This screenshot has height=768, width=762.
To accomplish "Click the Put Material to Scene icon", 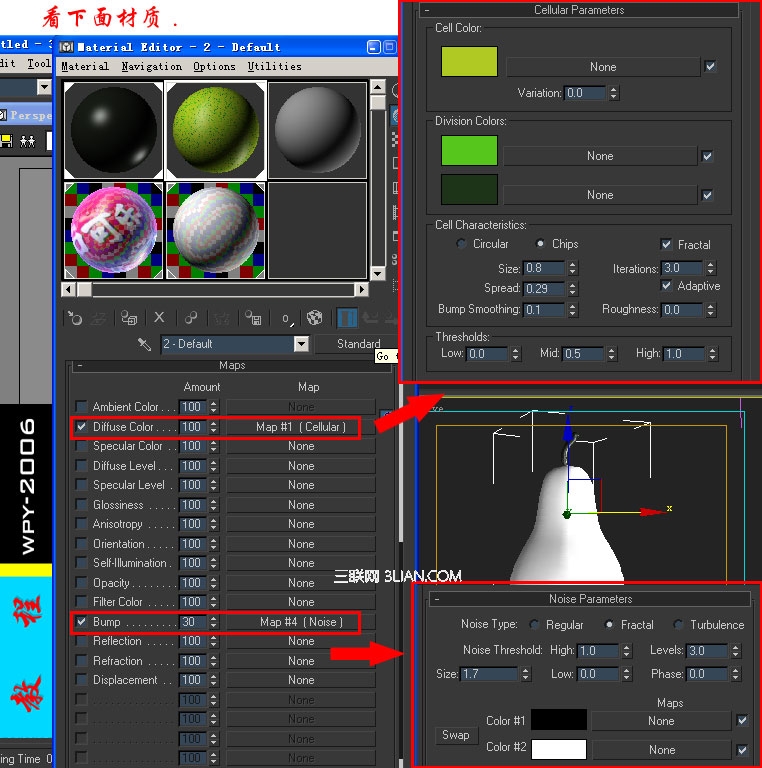I will [x=98, y=318].
